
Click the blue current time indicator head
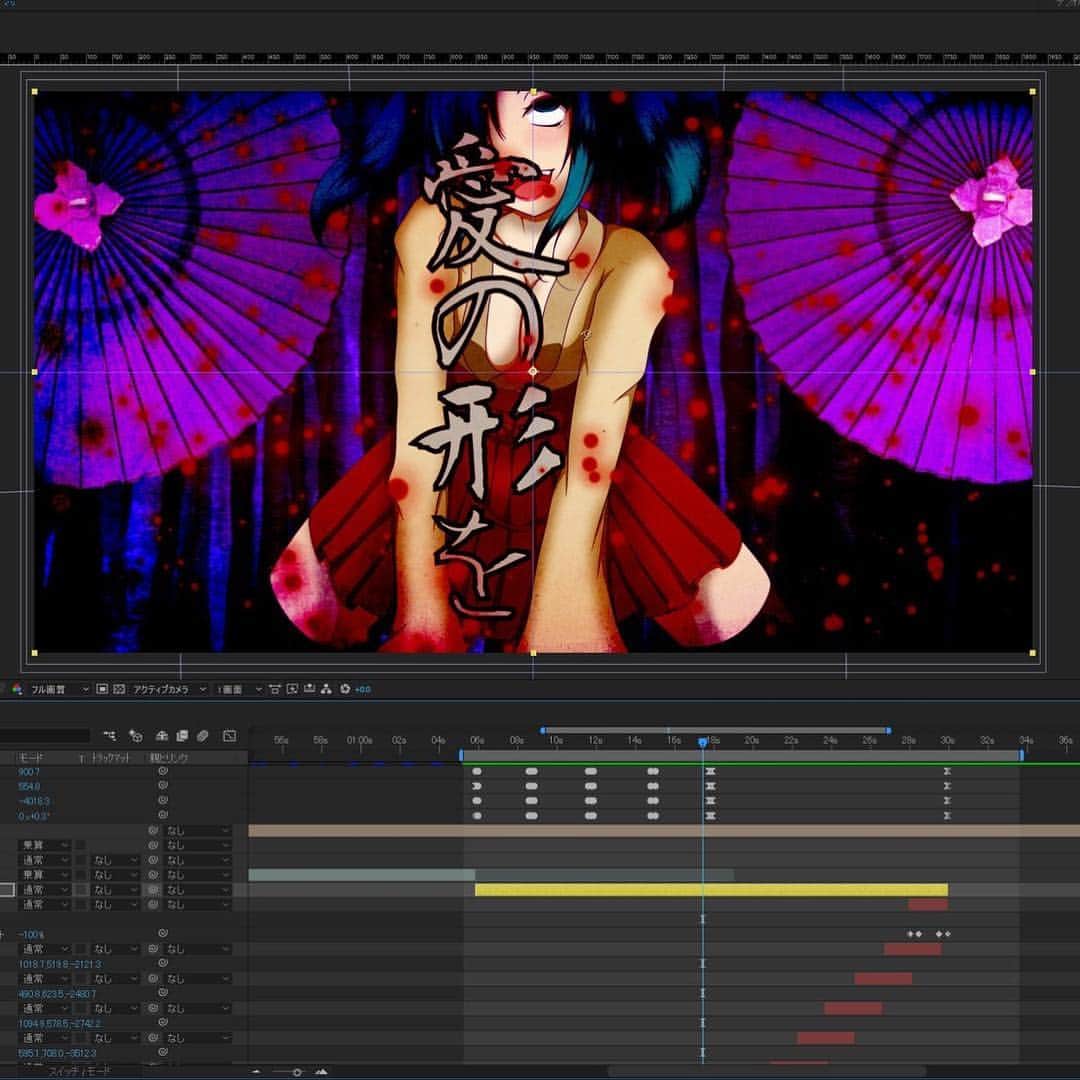pos(703,742)
